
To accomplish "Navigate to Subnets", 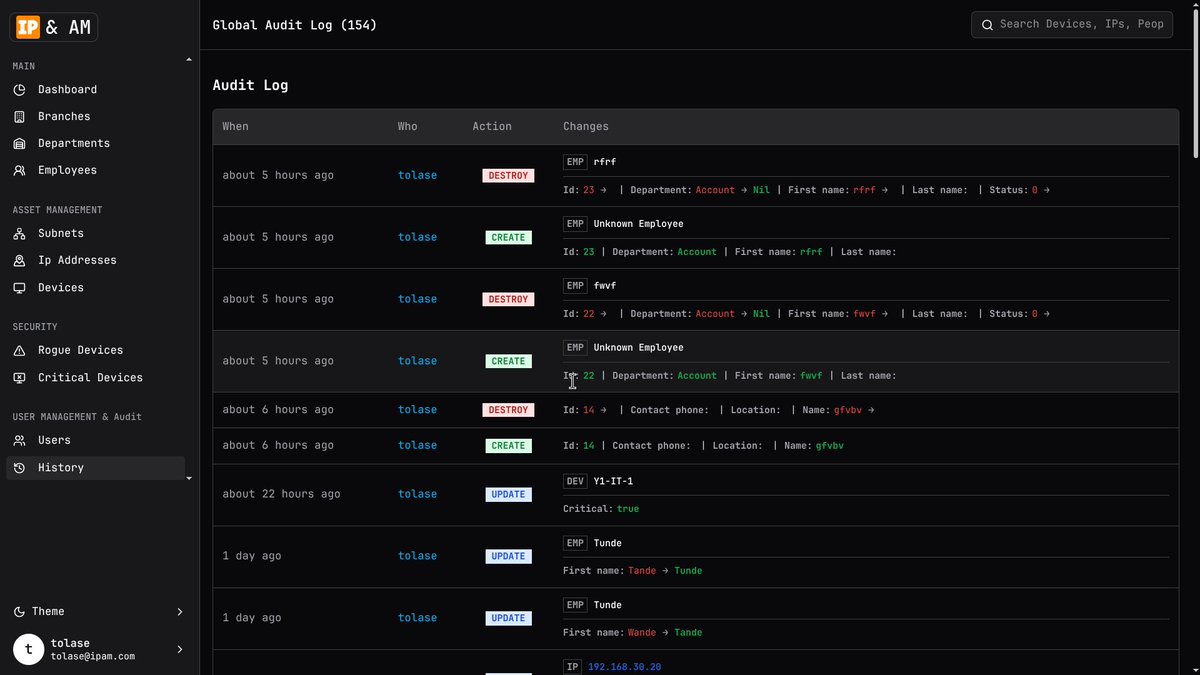I will (95, 234).
